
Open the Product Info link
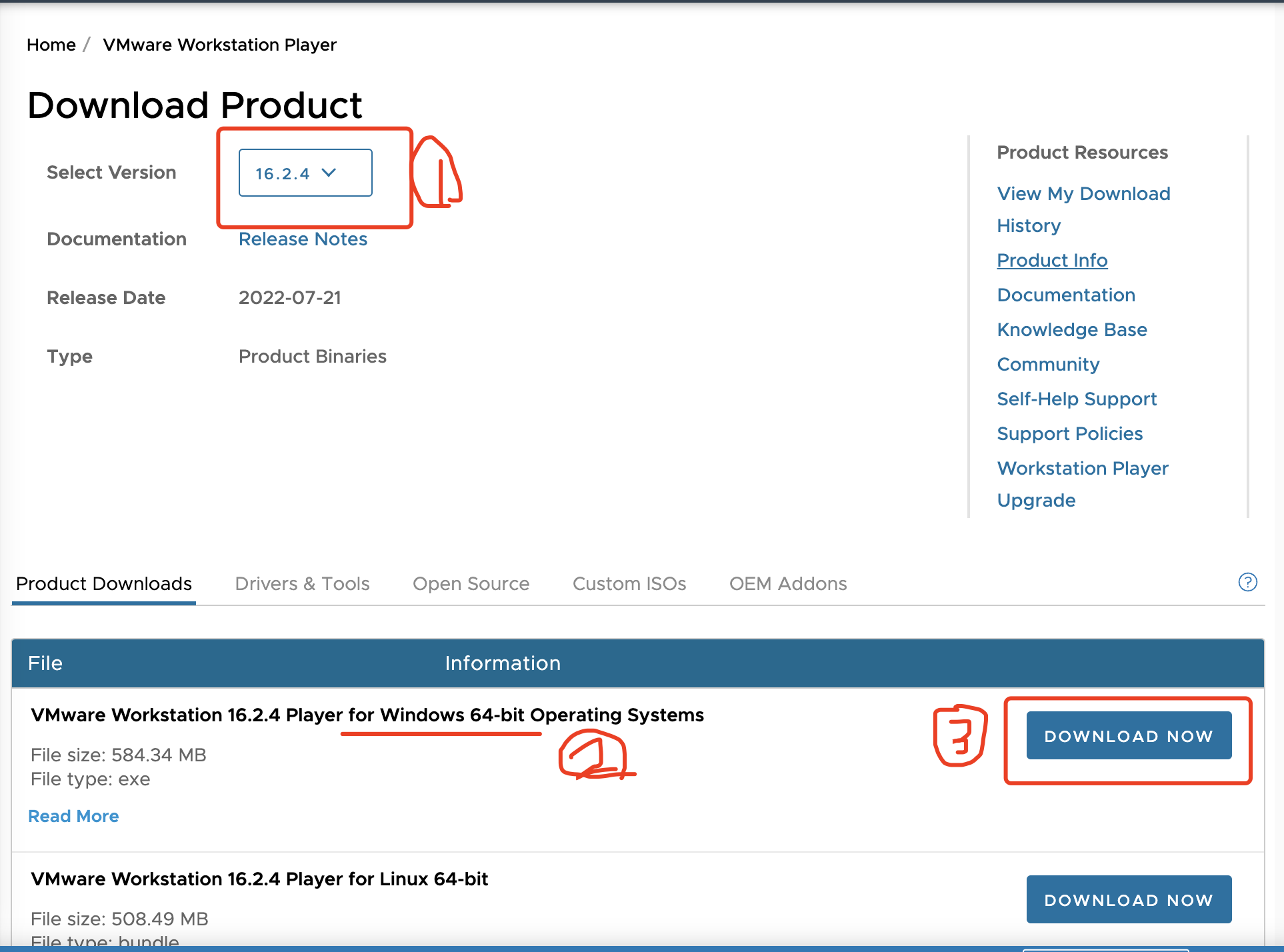click(x=1052, y=260)
